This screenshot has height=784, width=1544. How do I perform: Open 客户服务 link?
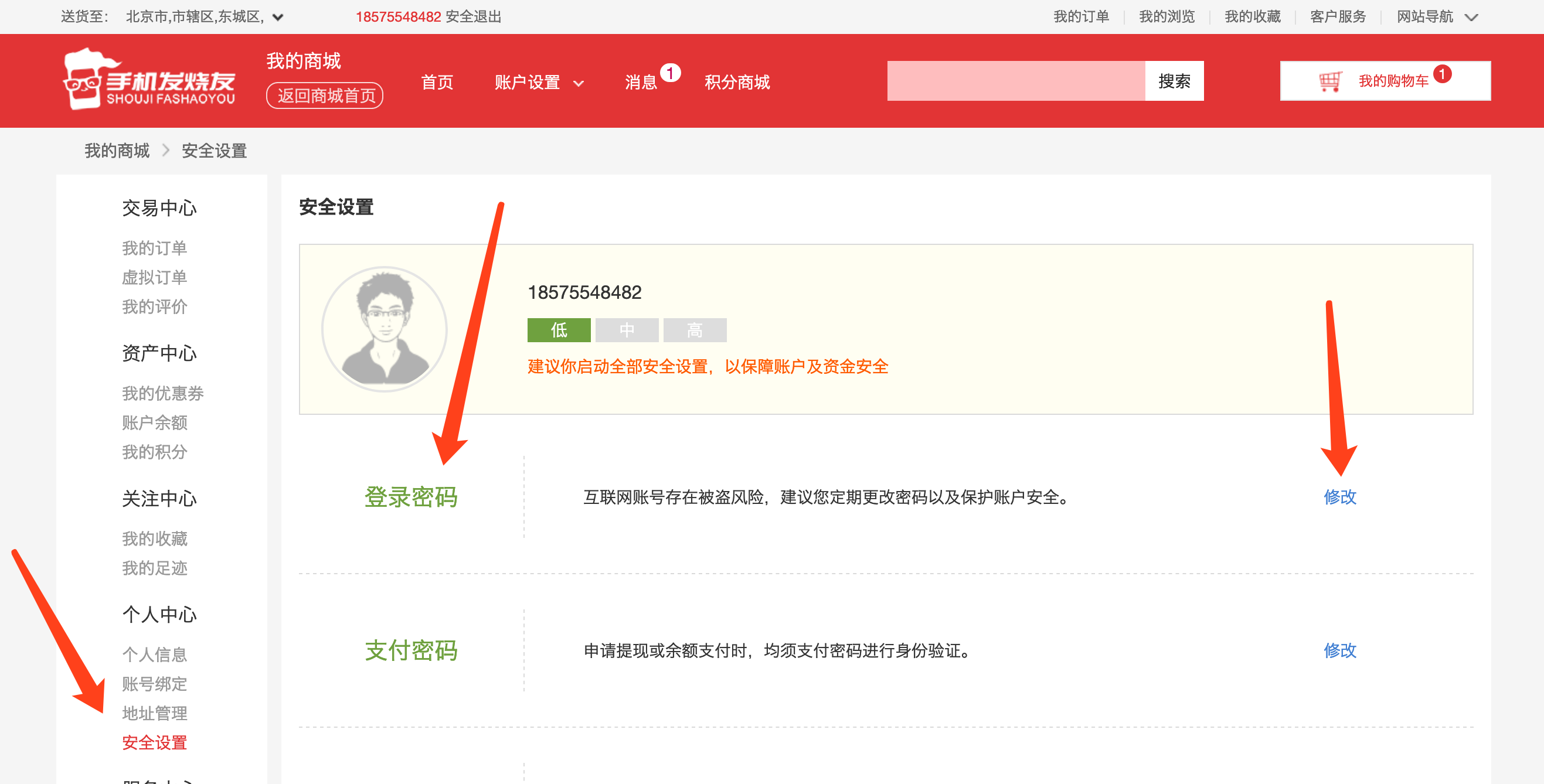click(x=1338, y=17)
